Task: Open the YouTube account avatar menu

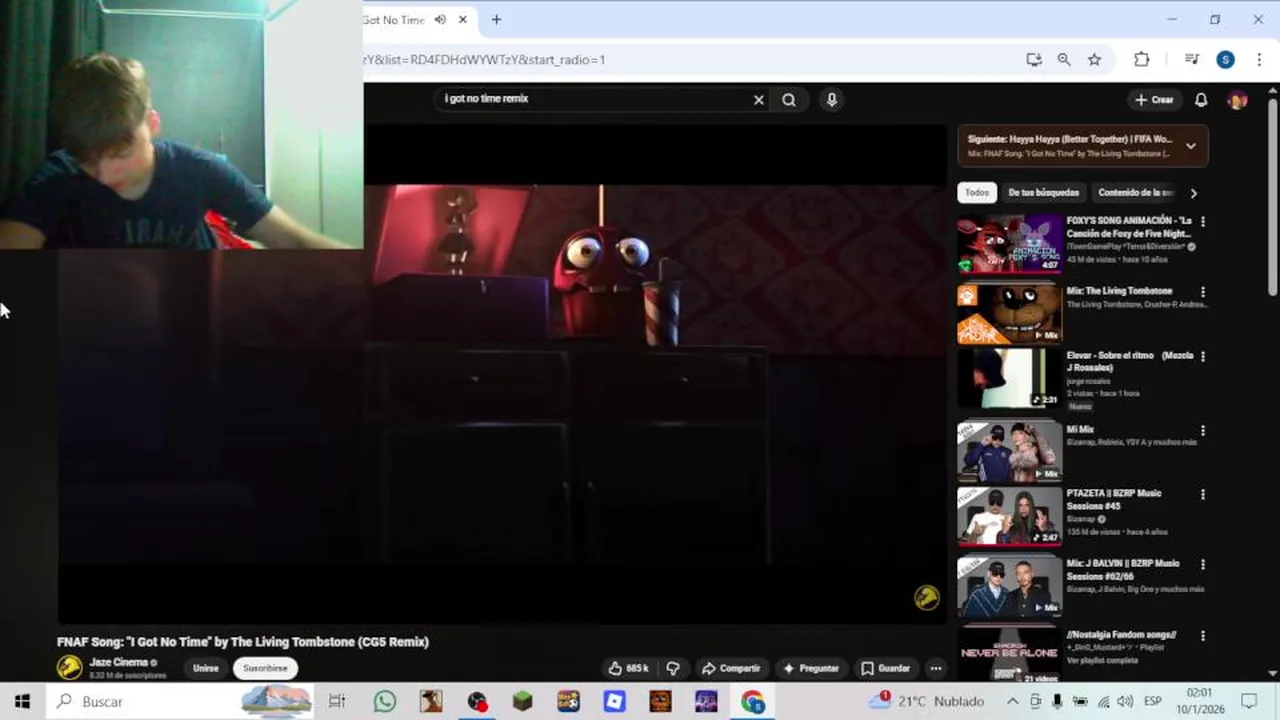Action: click(1237, 100)
